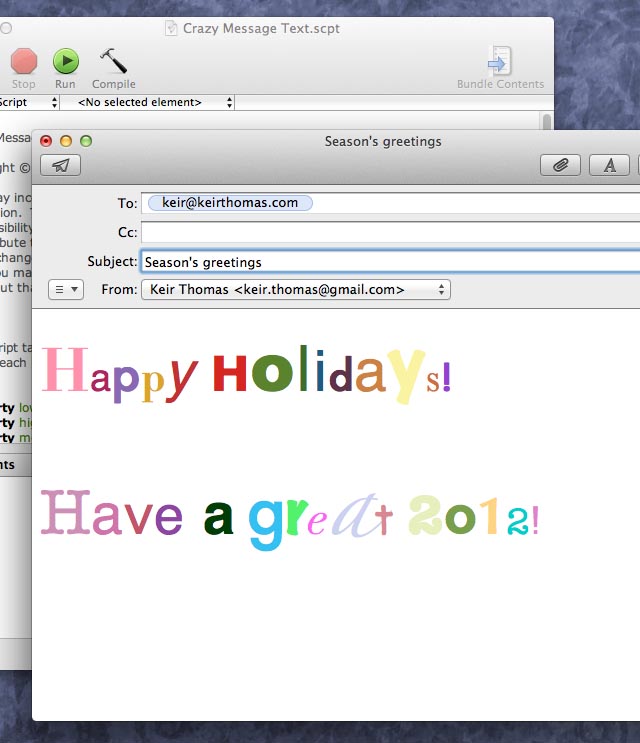Click the green zoom button of the message window

point(86,142)
